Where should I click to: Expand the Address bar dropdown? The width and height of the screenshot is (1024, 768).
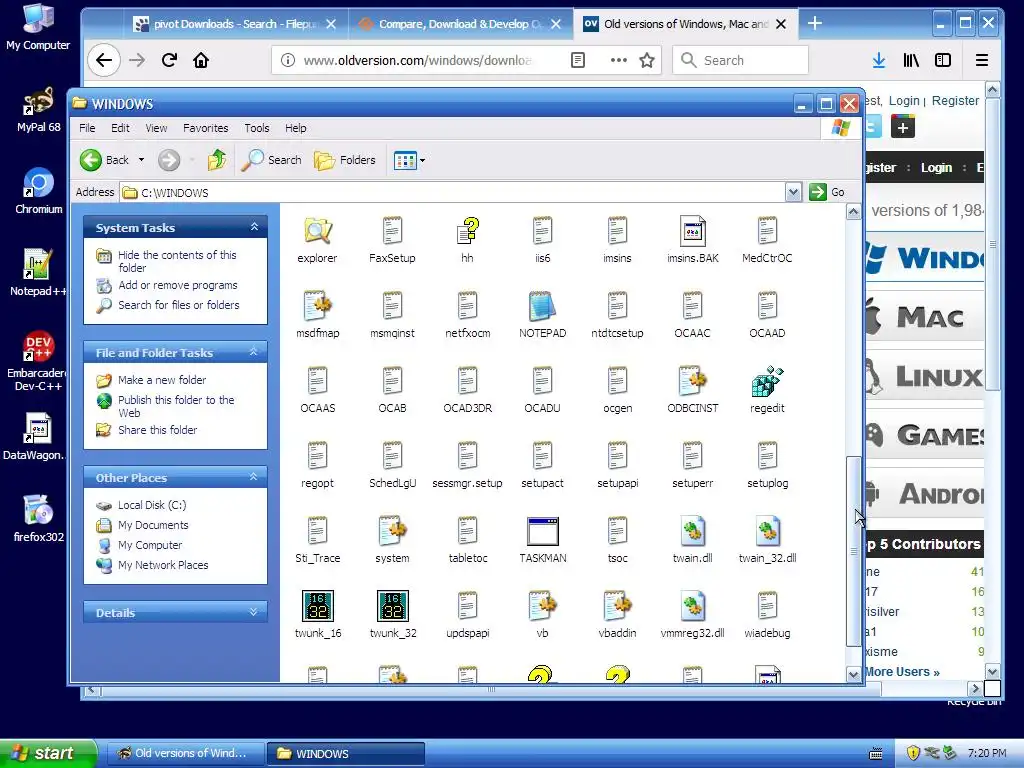[x=793, y=193]
